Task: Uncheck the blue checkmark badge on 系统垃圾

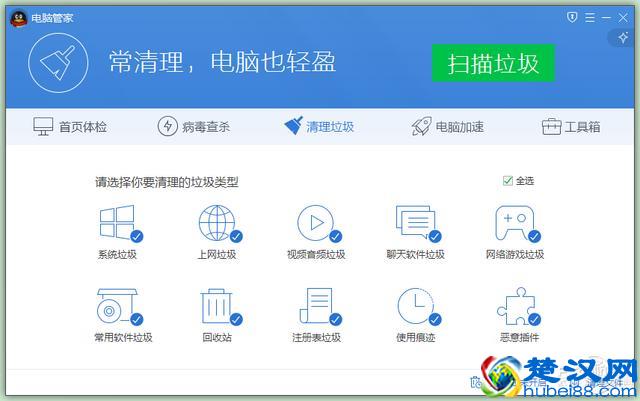Action: click(x=137, y=236)
